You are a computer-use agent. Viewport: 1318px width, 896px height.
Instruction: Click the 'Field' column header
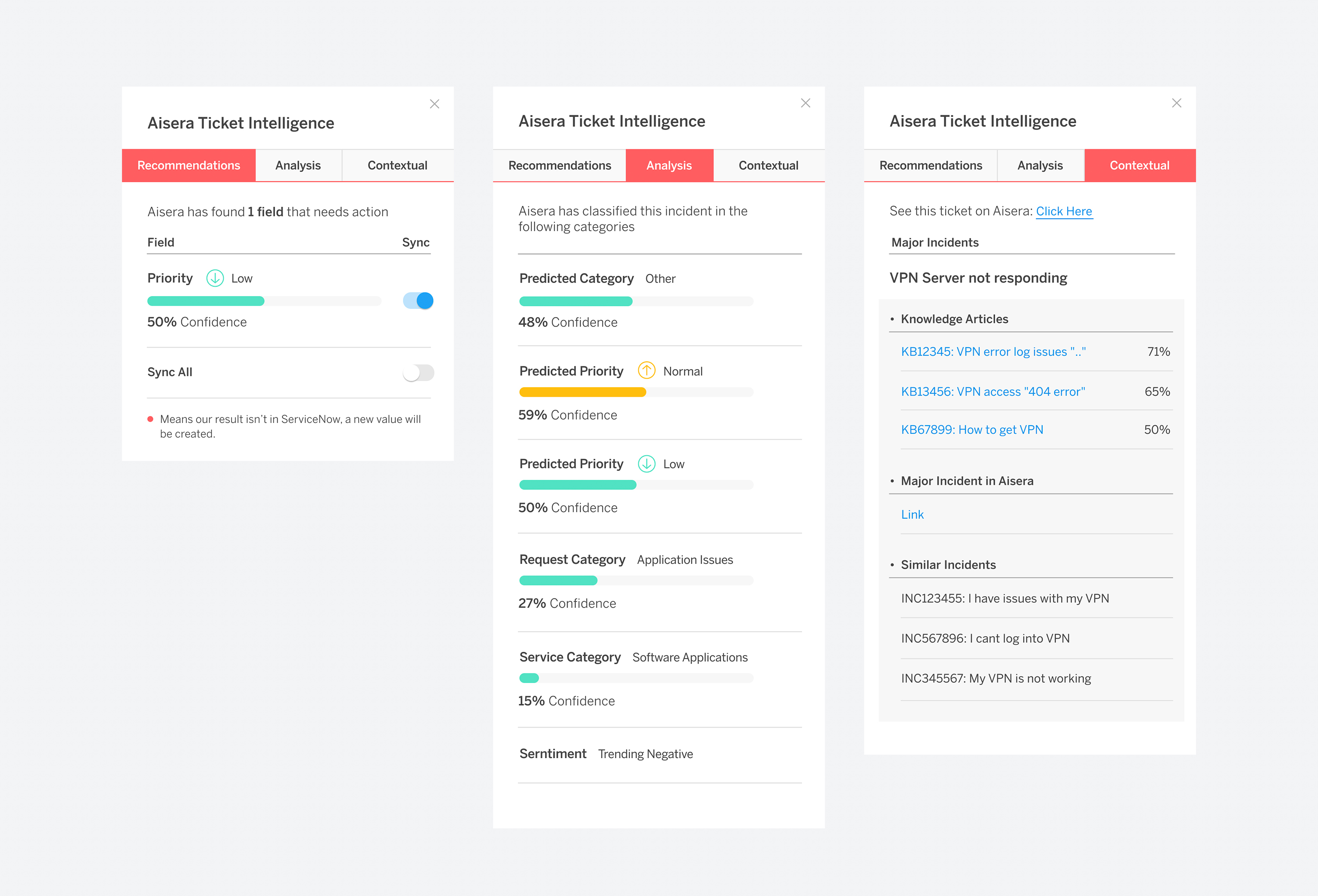161,243
